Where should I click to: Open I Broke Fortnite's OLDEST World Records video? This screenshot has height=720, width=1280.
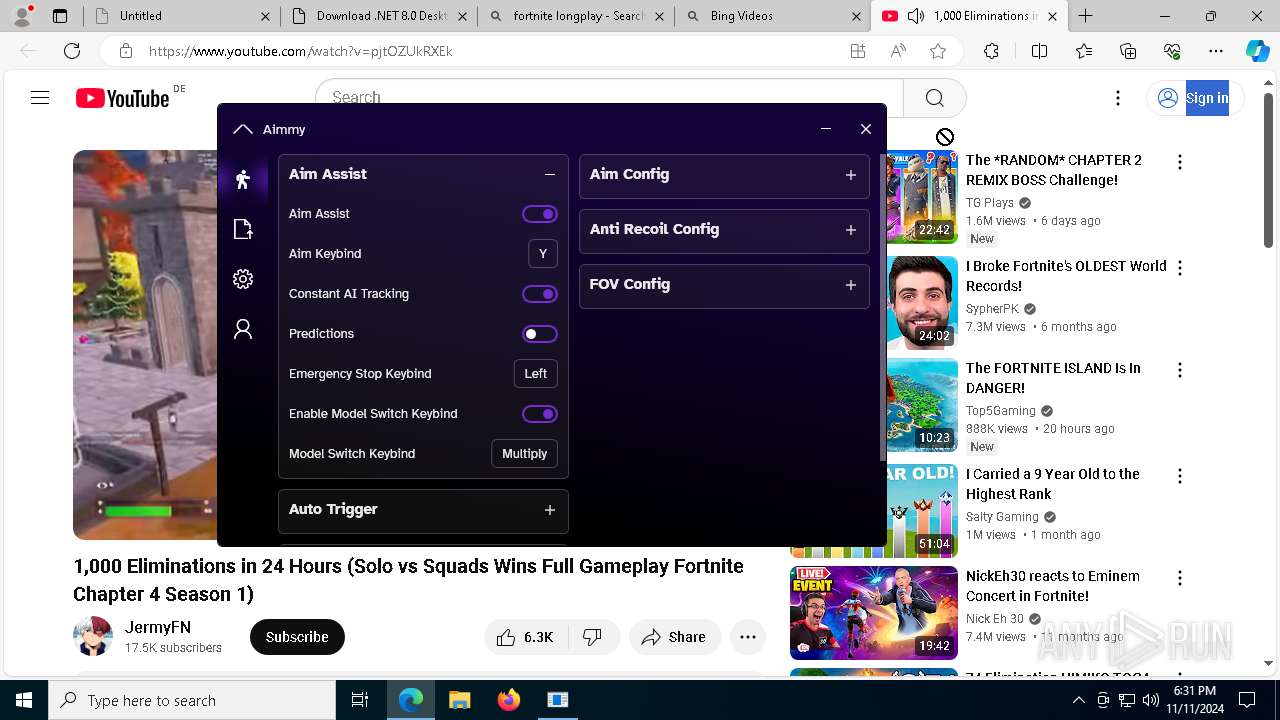pos(1066,276)
